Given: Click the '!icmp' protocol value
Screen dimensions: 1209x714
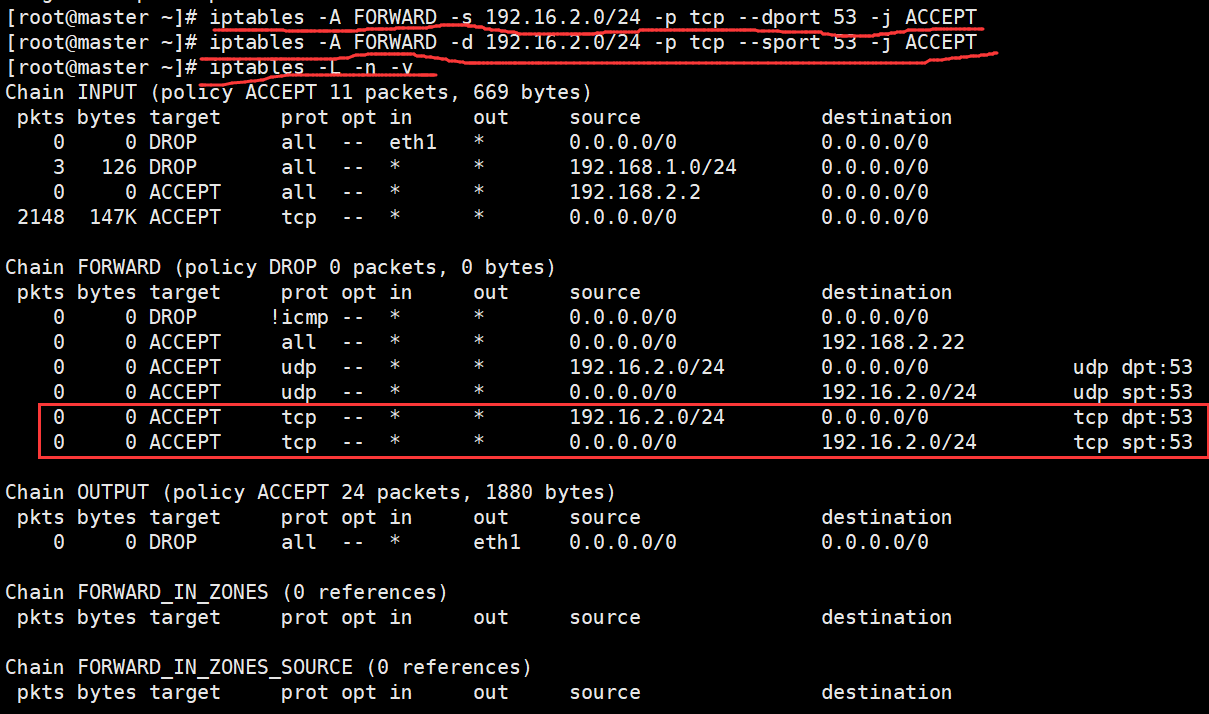Looking at the screenshot, I should coord(299,317).
